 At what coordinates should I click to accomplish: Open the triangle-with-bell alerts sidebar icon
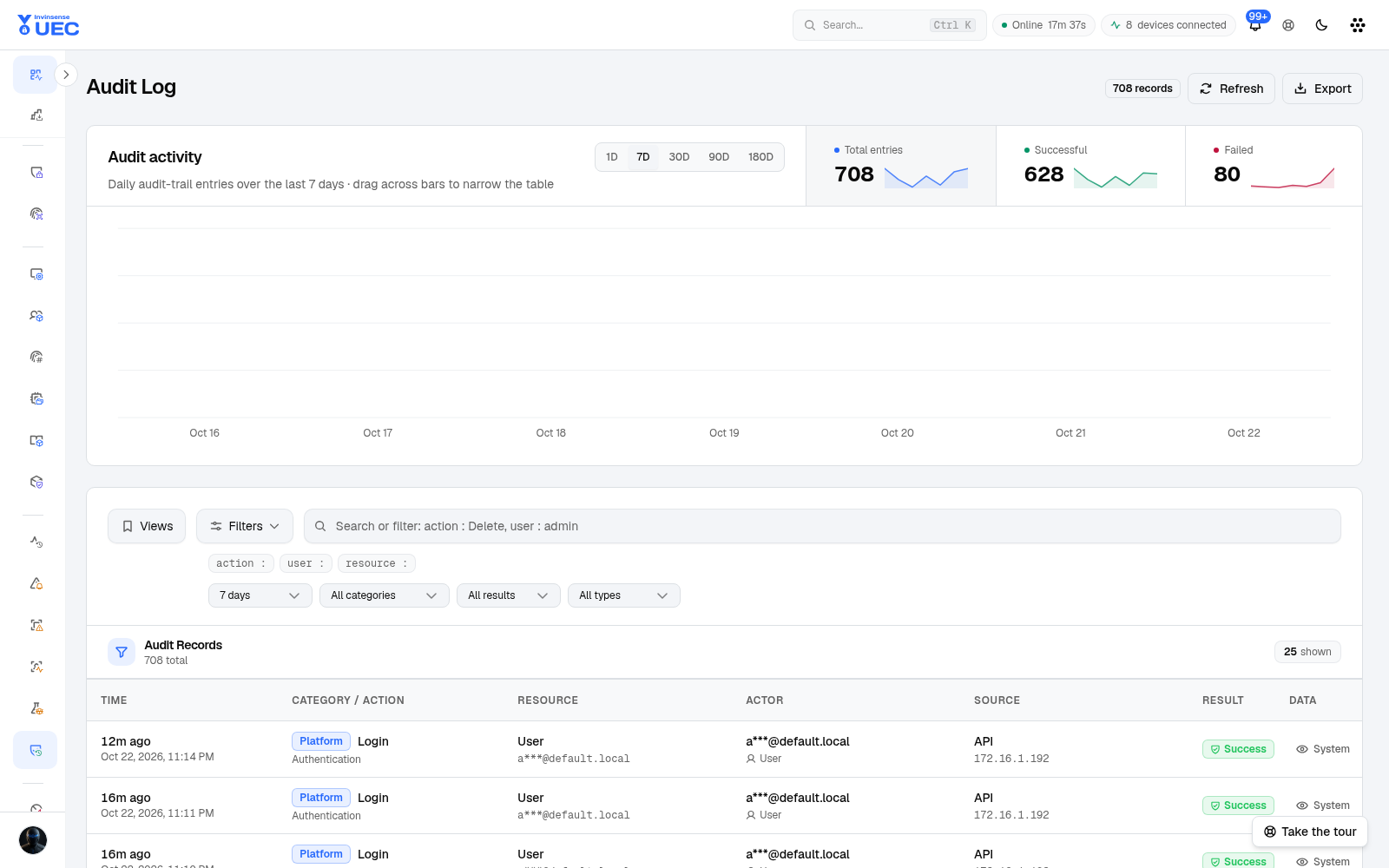point(36,583)
